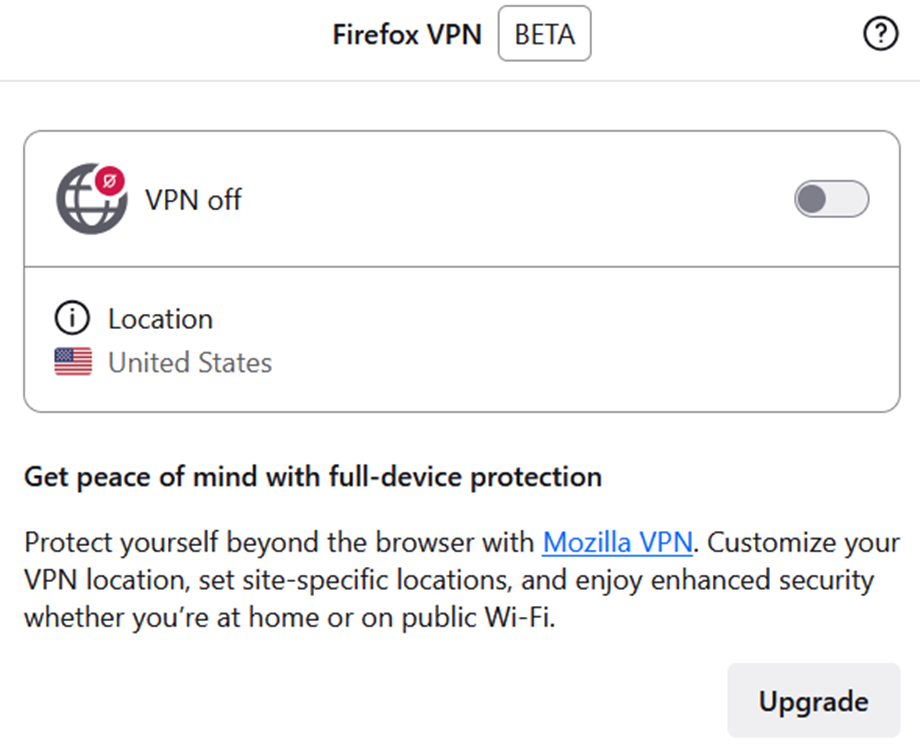Click the "full-device protection" heading words
Viewport: 920px width, 756px height.
click(465, 477)
